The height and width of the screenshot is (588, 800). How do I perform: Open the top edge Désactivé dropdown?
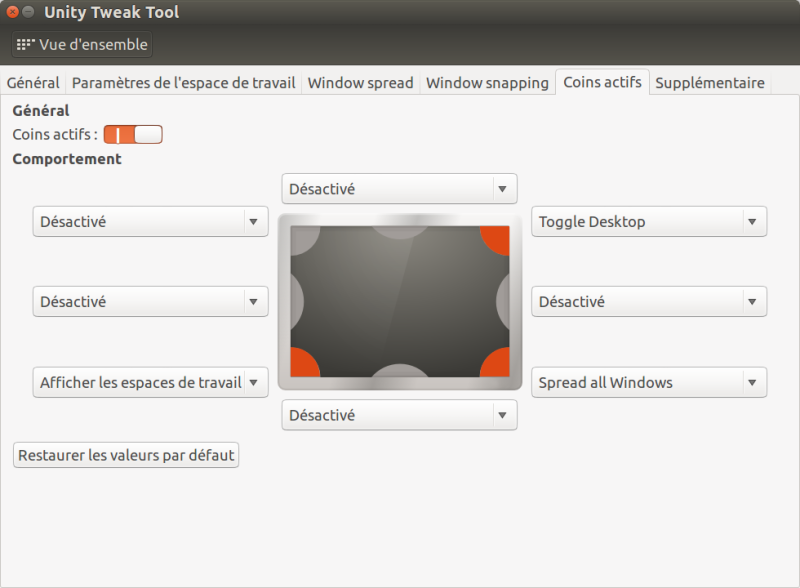399,189
